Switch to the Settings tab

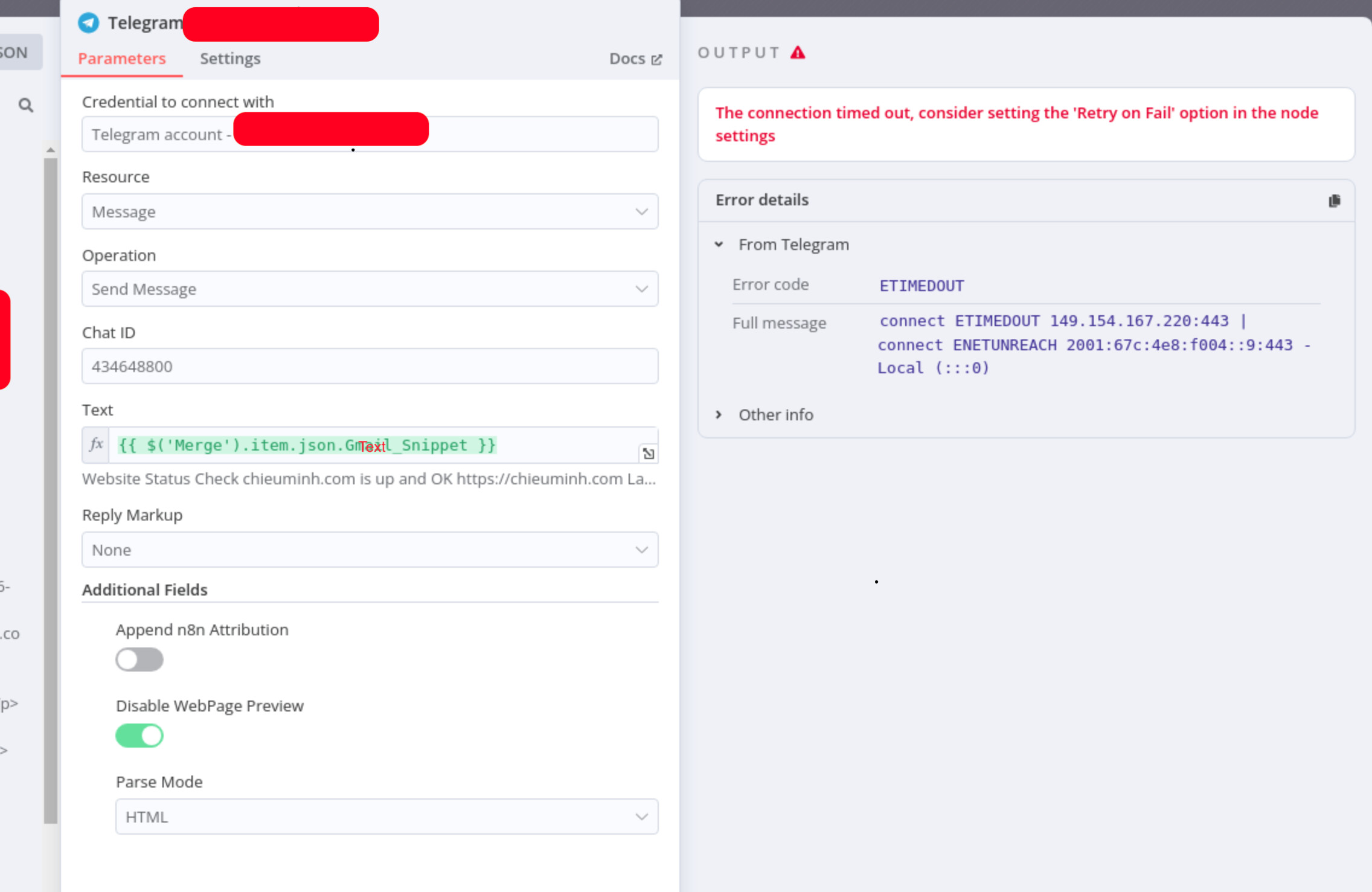pos(230,59)
